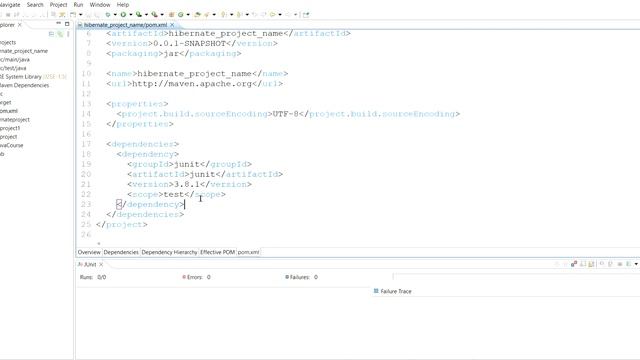This screenshot has height=360, width=640.
Task: Open the Run menu
Action: pyautogui.click(x=78, y=4)
